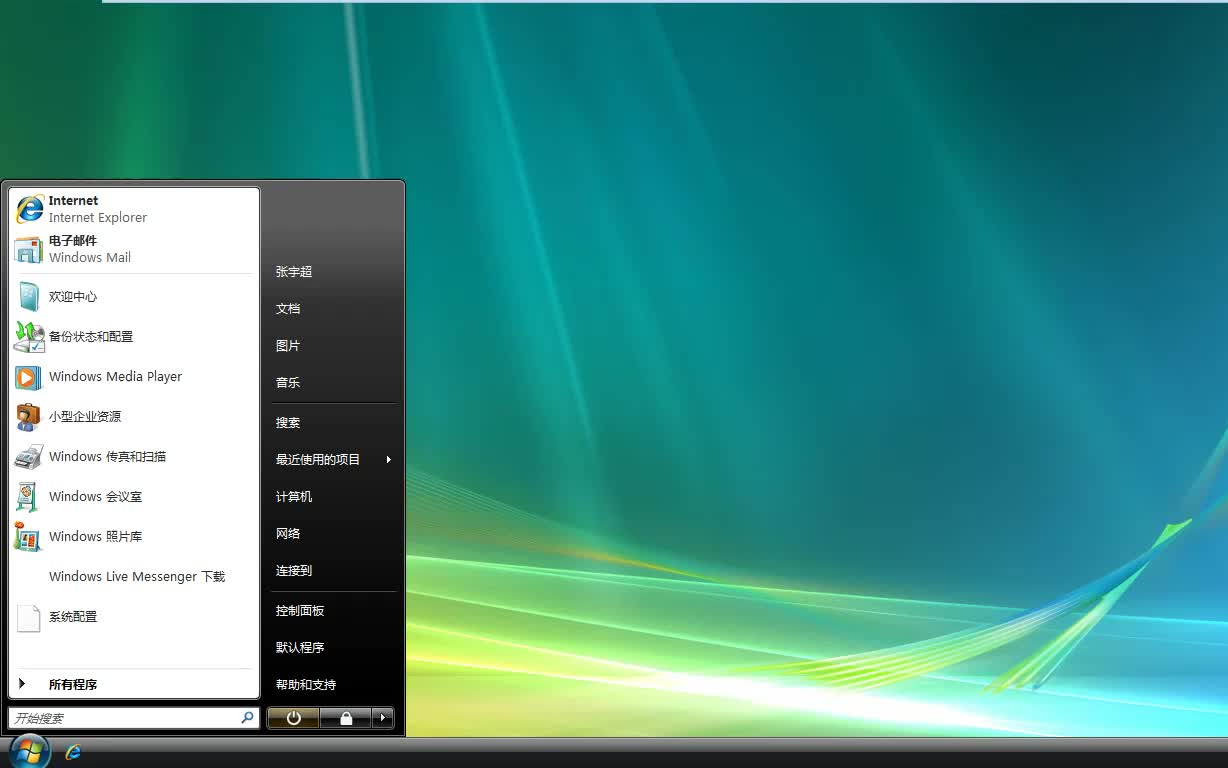This screenshot has width=1228, height=768.
Task: Open the Windows 传真和扫描 icon
Action: pyautogui.click(x=29, y=457)
